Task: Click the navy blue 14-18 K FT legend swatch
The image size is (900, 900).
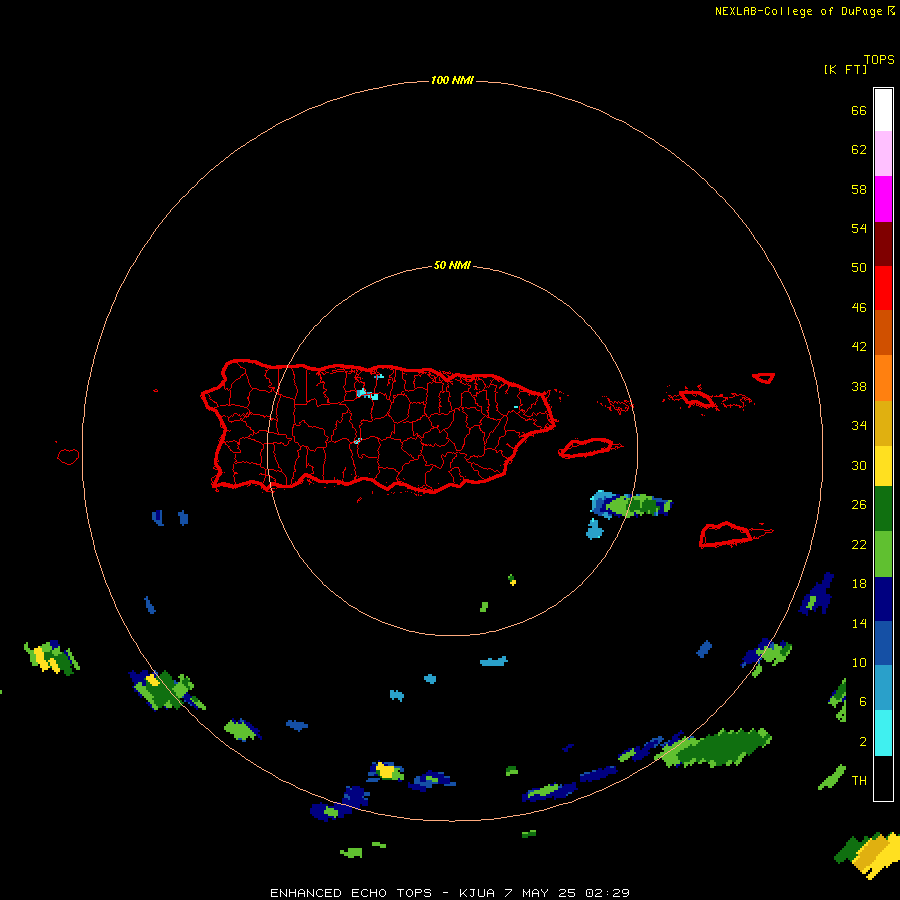Action: [883, 599]
